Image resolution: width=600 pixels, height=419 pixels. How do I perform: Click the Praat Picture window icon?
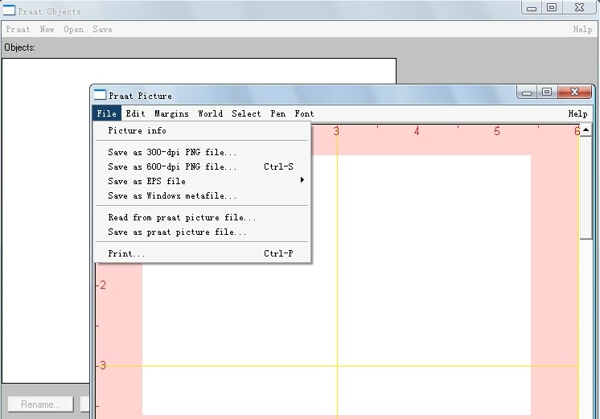[x=100, y=96]
